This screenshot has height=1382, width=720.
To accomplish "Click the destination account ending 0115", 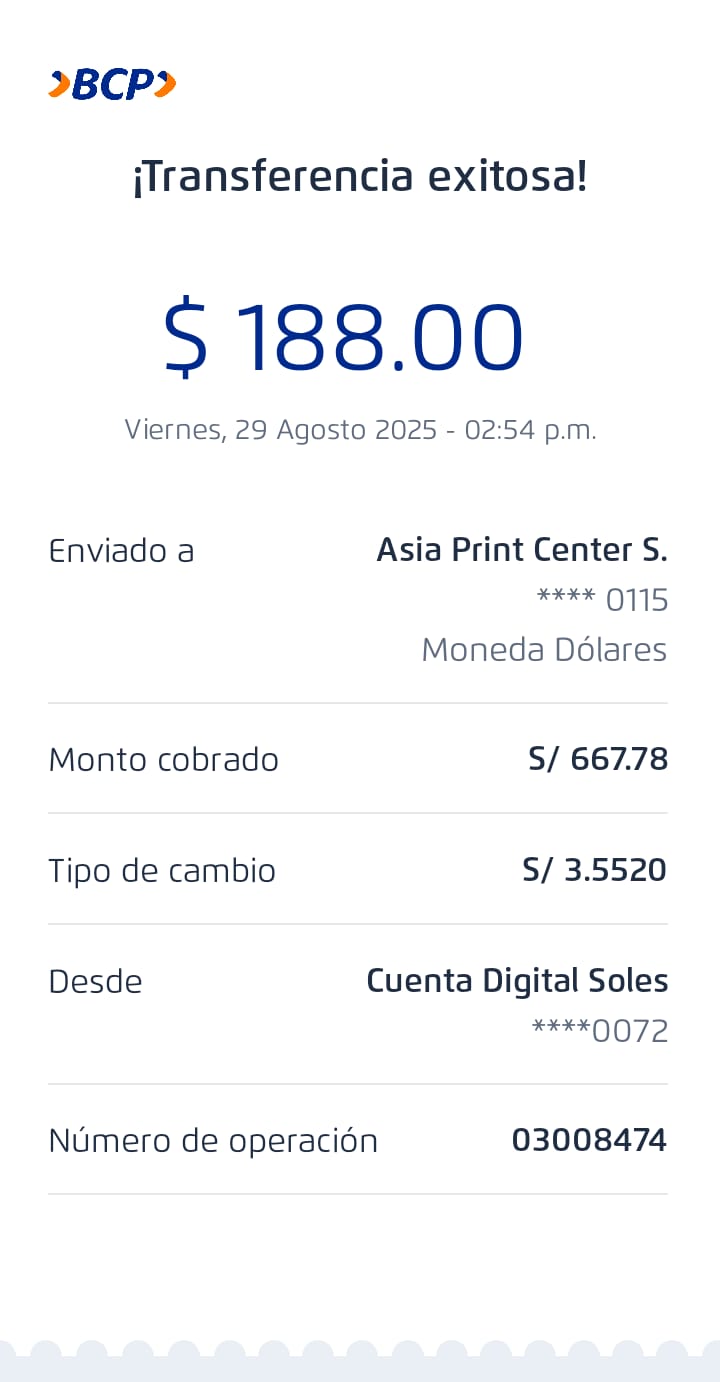I will [x=602, y=600].
